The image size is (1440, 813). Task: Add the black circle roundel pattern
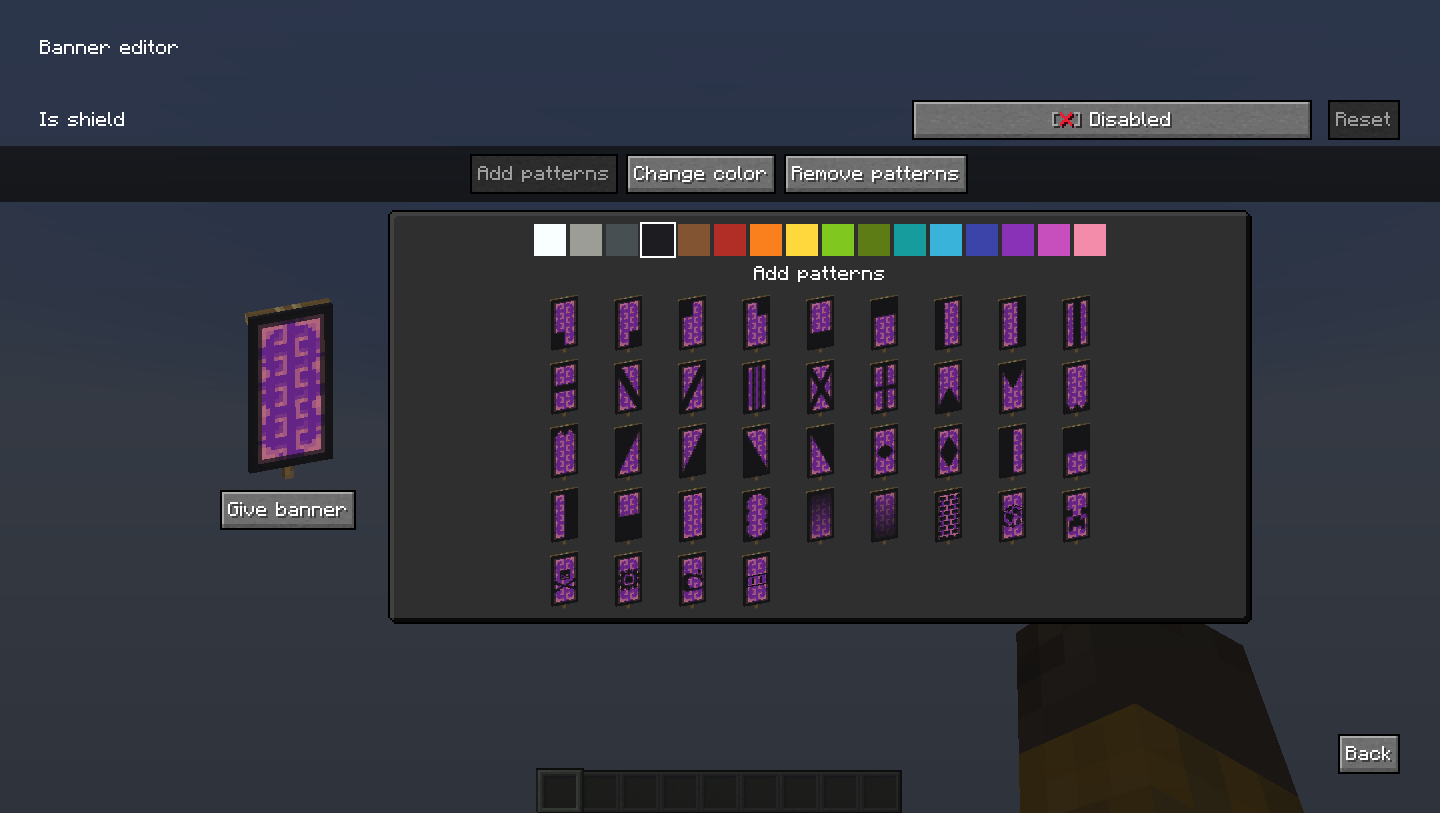[x=884, y=451]
